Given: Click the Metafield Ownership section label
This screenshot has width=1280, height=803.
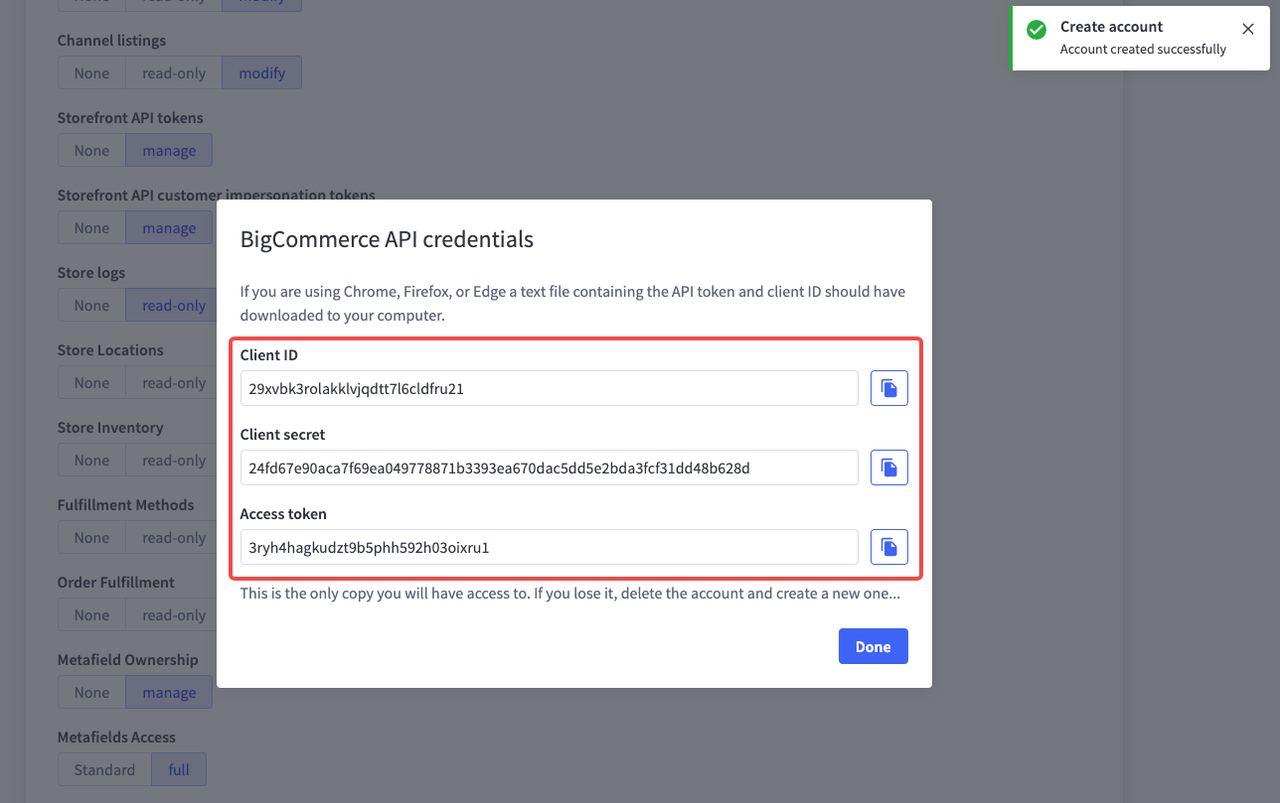Looking at the screenshot, I should (x=128, y=659).
